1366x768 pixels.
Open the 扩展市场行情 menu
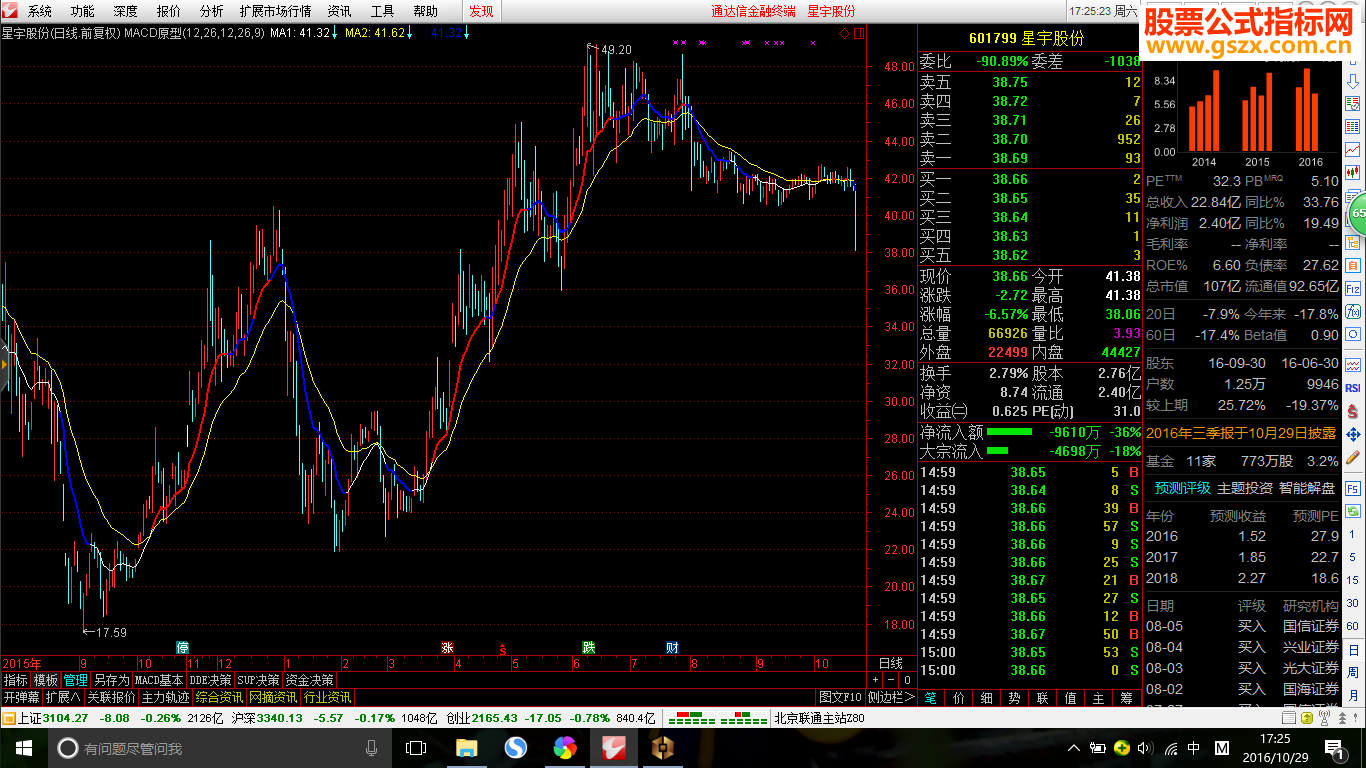[275, 11]
